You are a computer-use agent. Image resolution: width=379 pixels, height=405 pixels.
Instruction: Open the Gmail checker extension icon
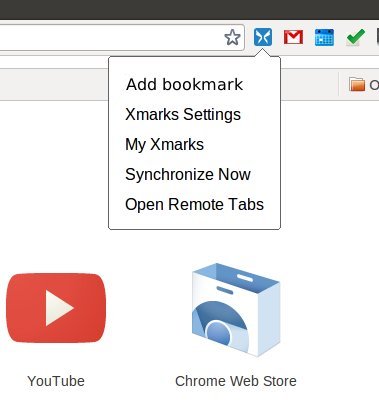click(293, 37)
